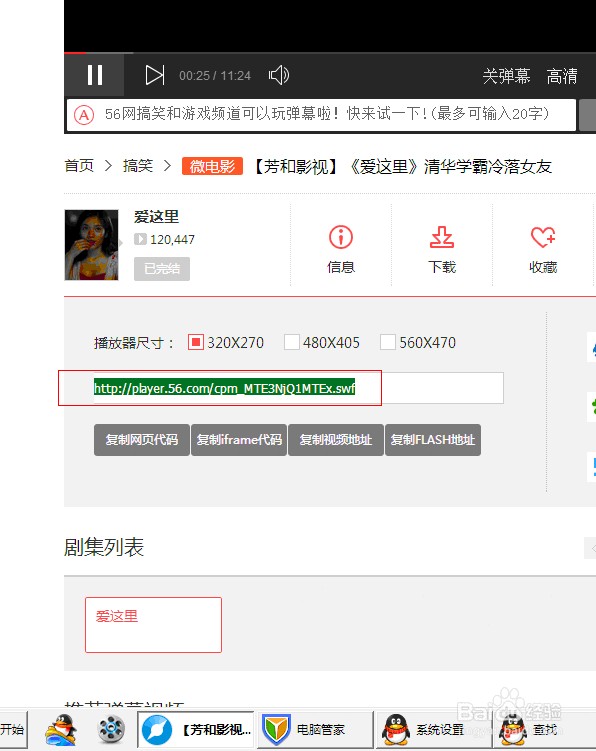Click 复制iframe代码 button
Image resolution: width=596 pixels, height=751 pixels.
coord(239,440)
